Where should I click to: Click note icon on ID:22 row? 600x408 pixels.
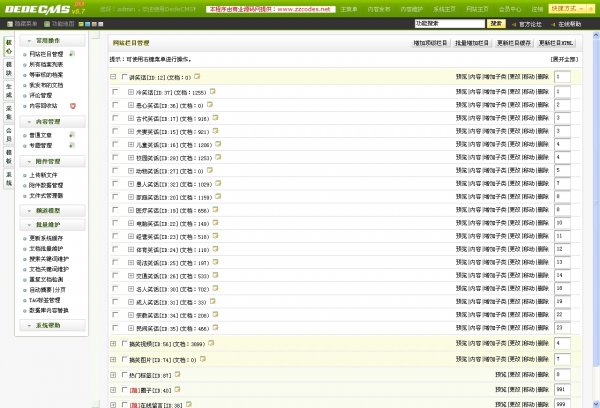[x=215, y=222]
